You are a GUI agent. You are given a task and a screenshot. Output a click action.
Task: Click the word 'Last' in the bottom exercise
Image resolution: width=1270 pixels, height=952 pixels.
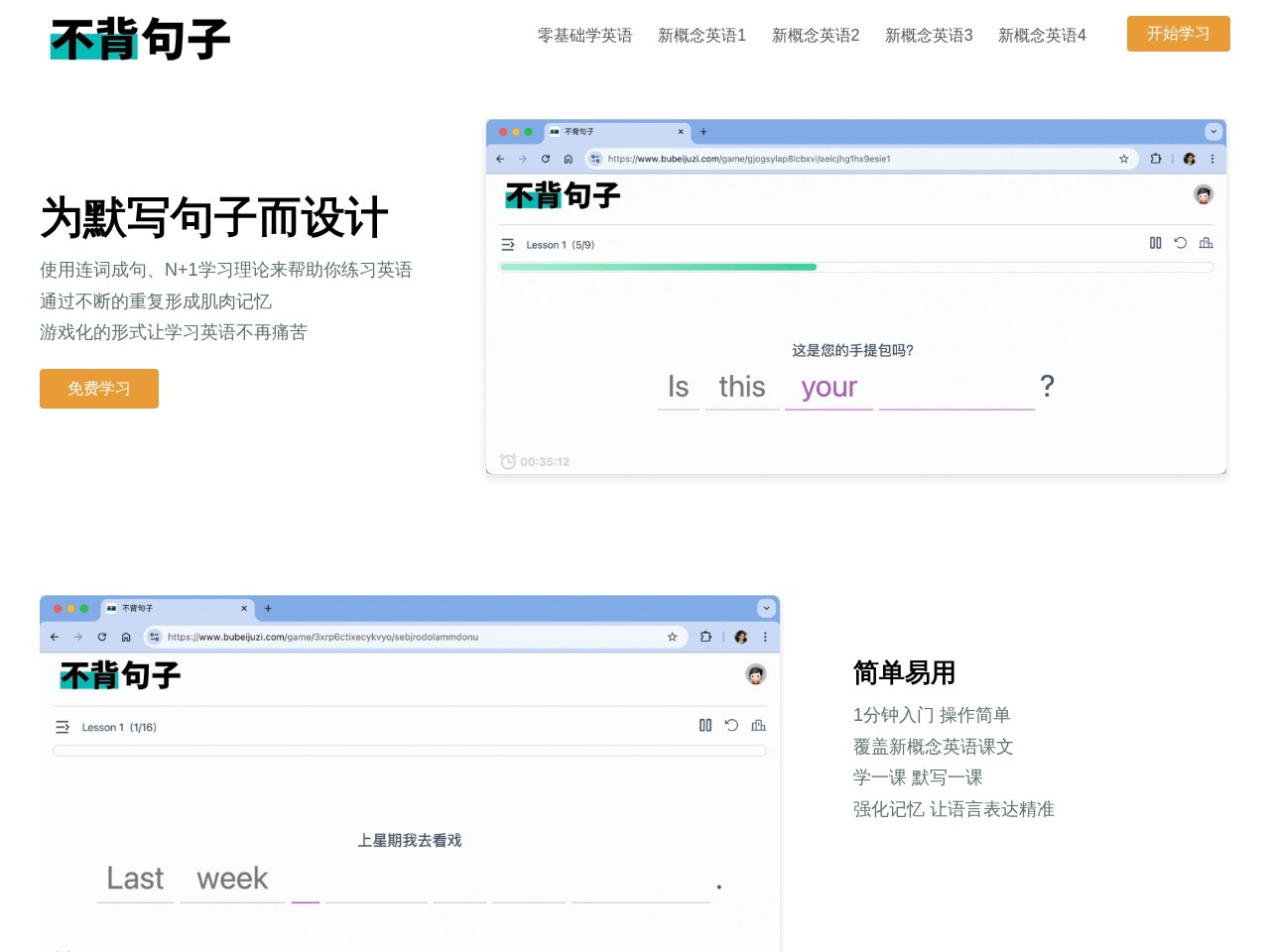[135, 879]
